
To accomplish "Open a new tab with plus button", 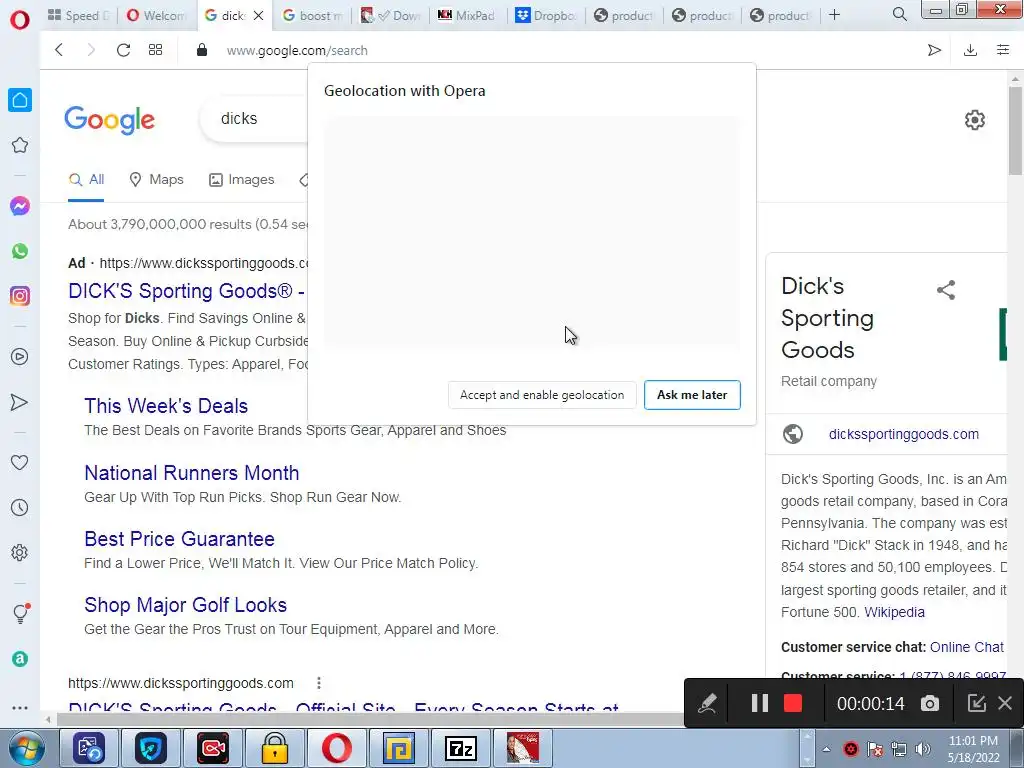I will [x=834, y=14].
